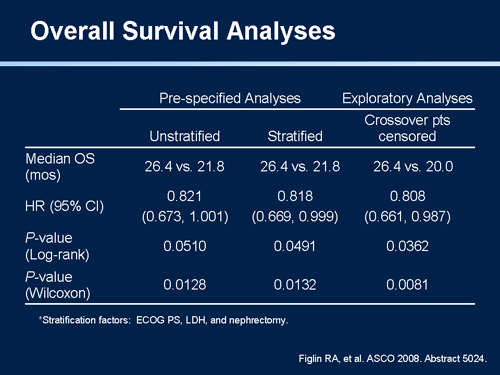The width and height of the screenshot is (500, 375).
Task: Select the 0.821 hazard ratio value
Action: tap(184, 196)
